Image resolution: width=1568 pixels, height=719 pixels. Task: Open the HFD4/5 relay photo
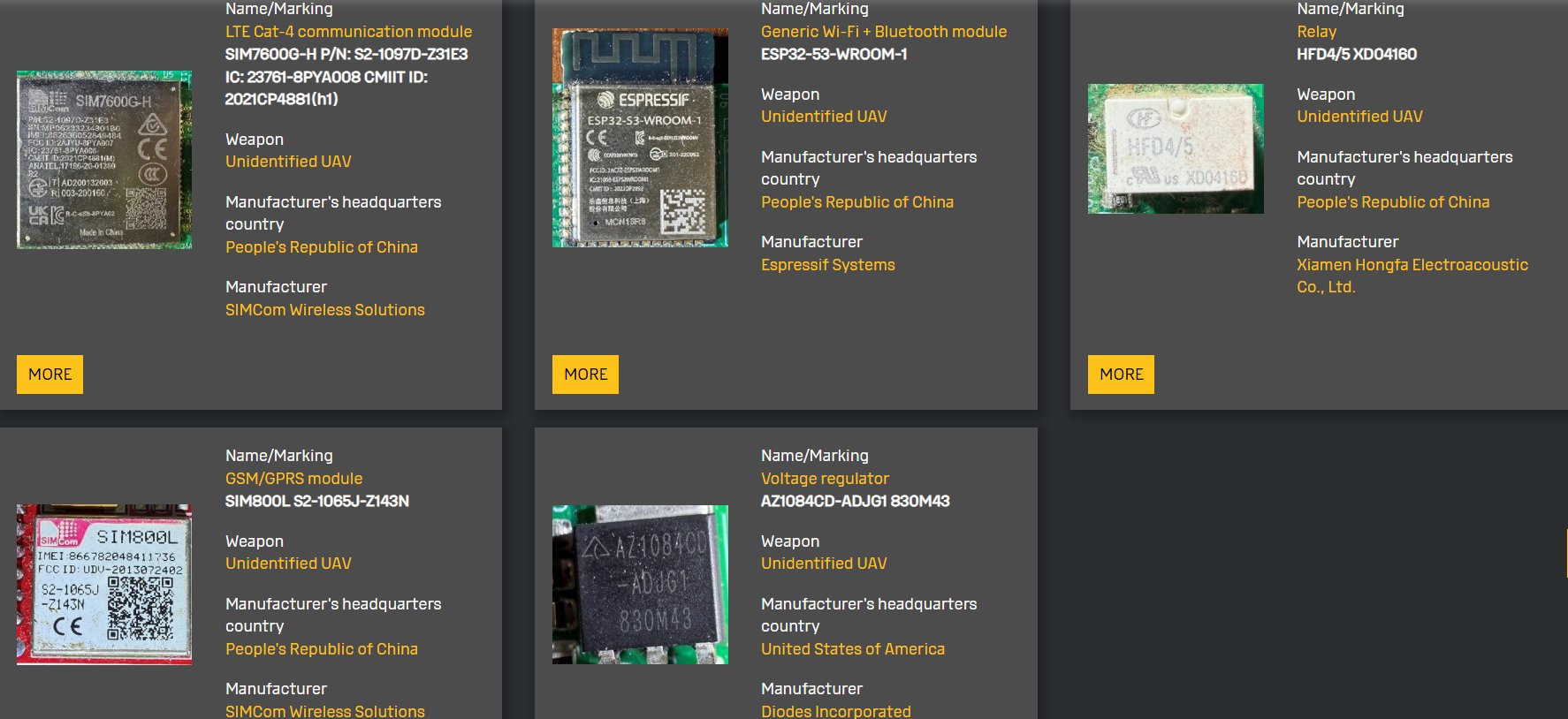[1176, 148]
